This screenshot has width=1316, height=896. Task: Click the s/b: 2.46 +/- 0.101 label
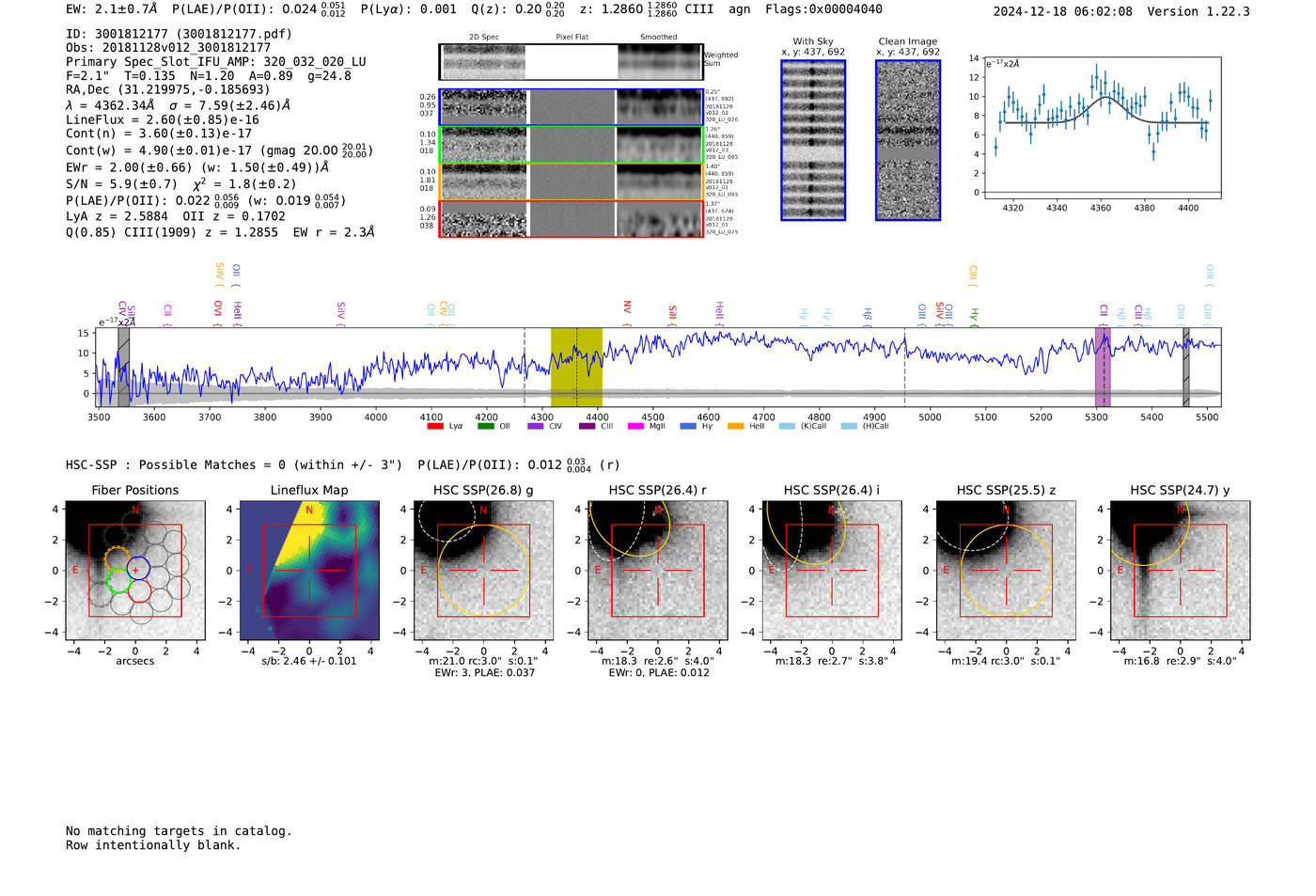click(309, 661)
